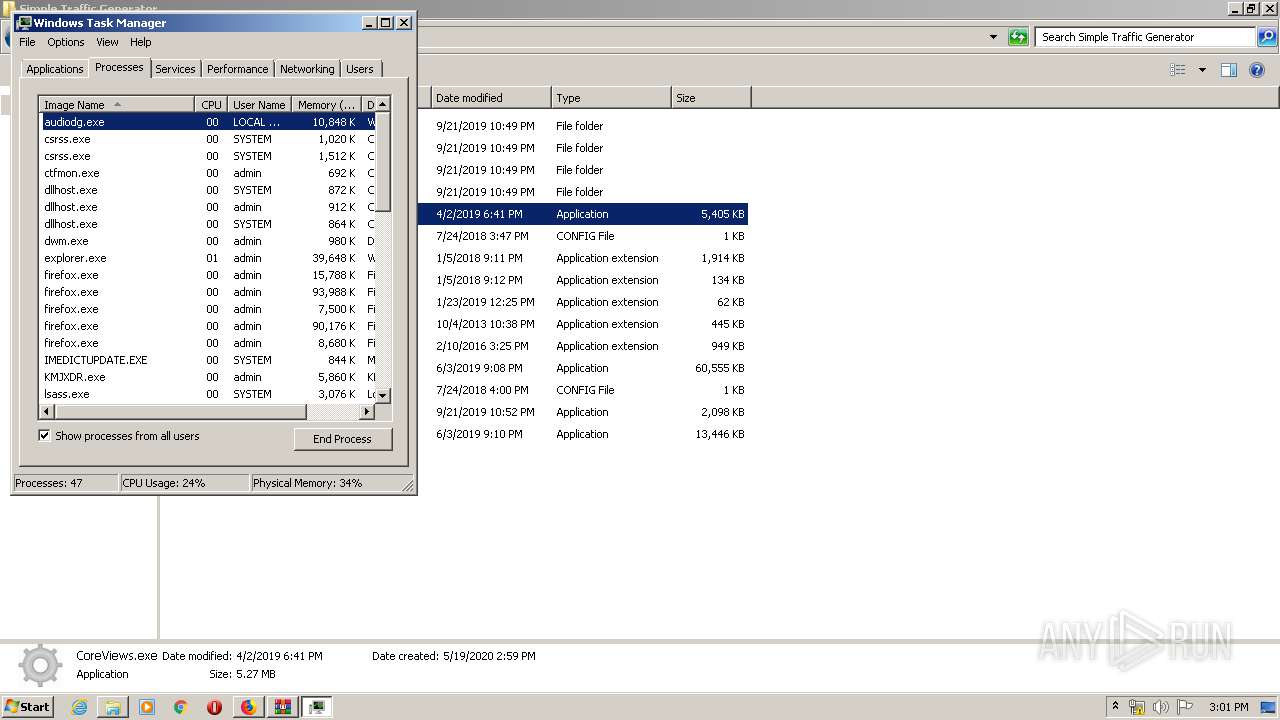Open the Help menu
1280x720 pixels.
(x=141, y=42)
